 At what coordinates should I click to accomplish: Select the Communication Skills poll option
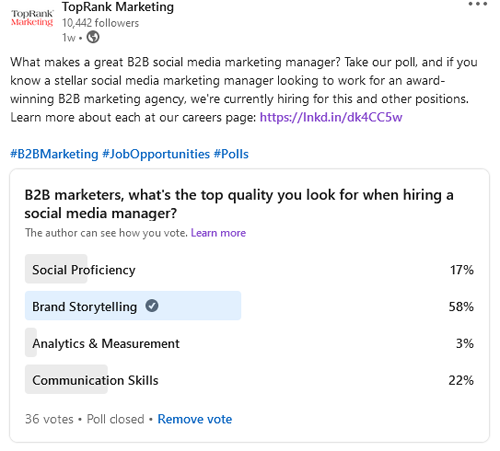pos(249,380)
